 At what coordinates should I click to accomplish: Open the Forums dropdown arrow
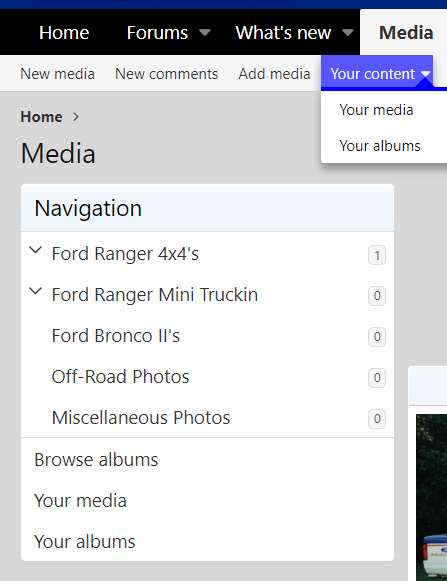click(x=205, y=33)
